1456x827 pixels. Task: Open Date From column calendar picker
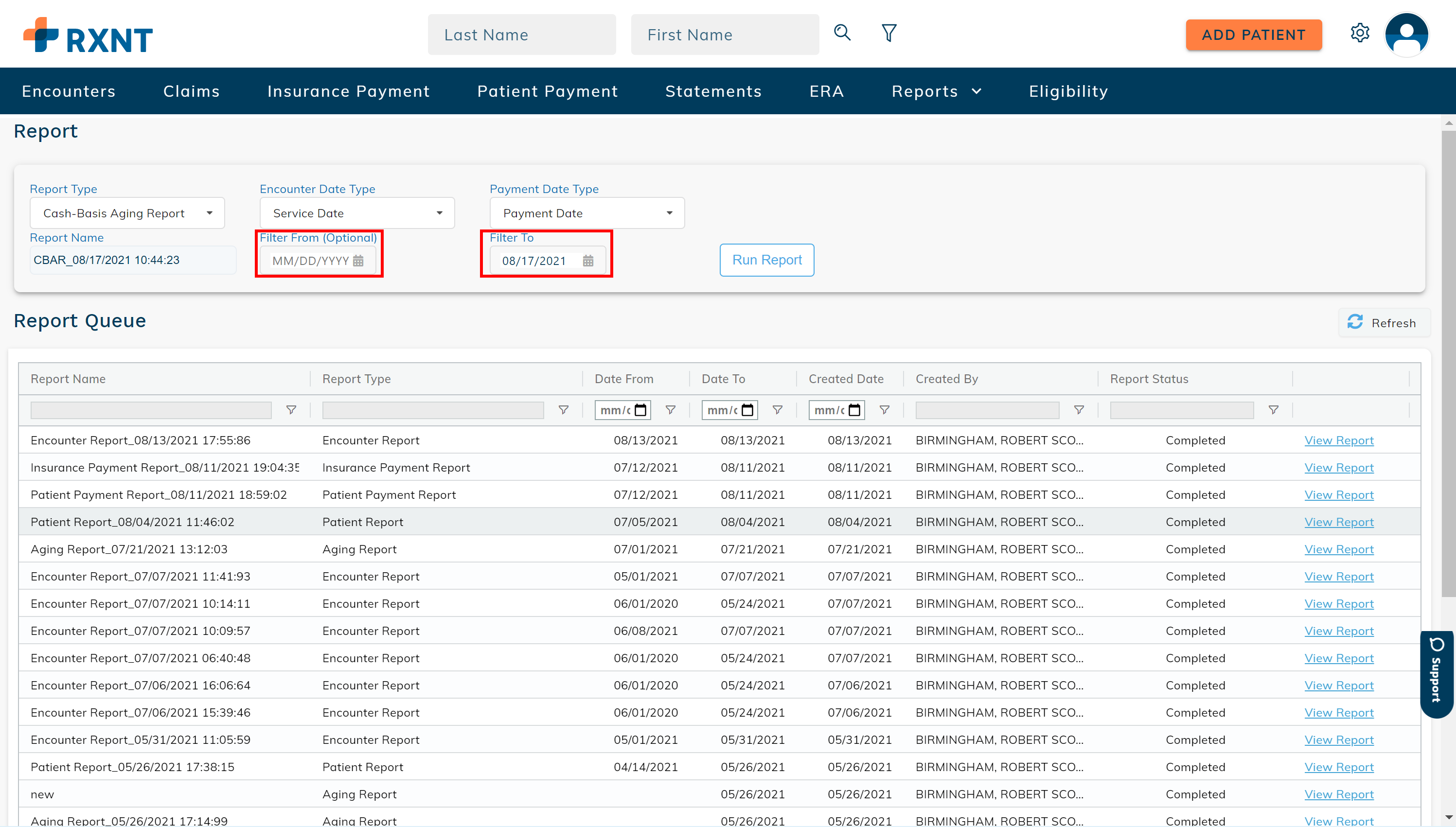[x=640, y=410]
